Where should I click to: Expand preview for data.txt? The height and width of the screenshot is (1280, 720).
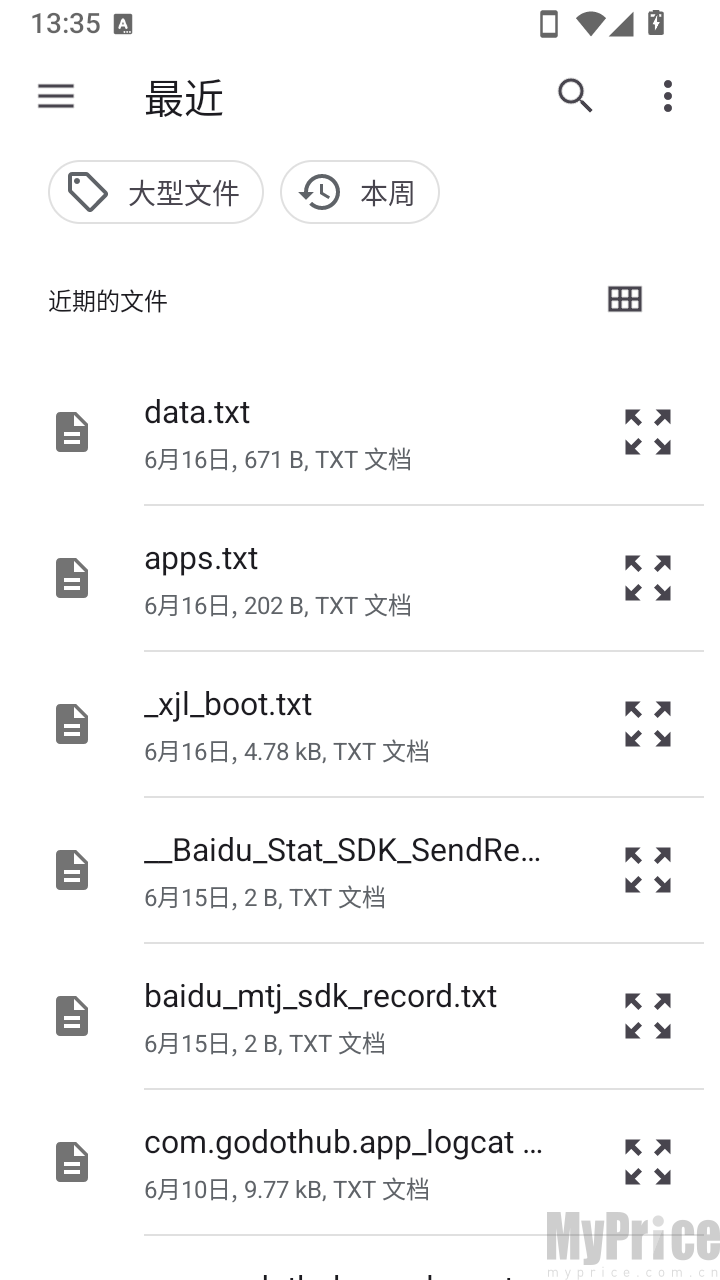648,432
